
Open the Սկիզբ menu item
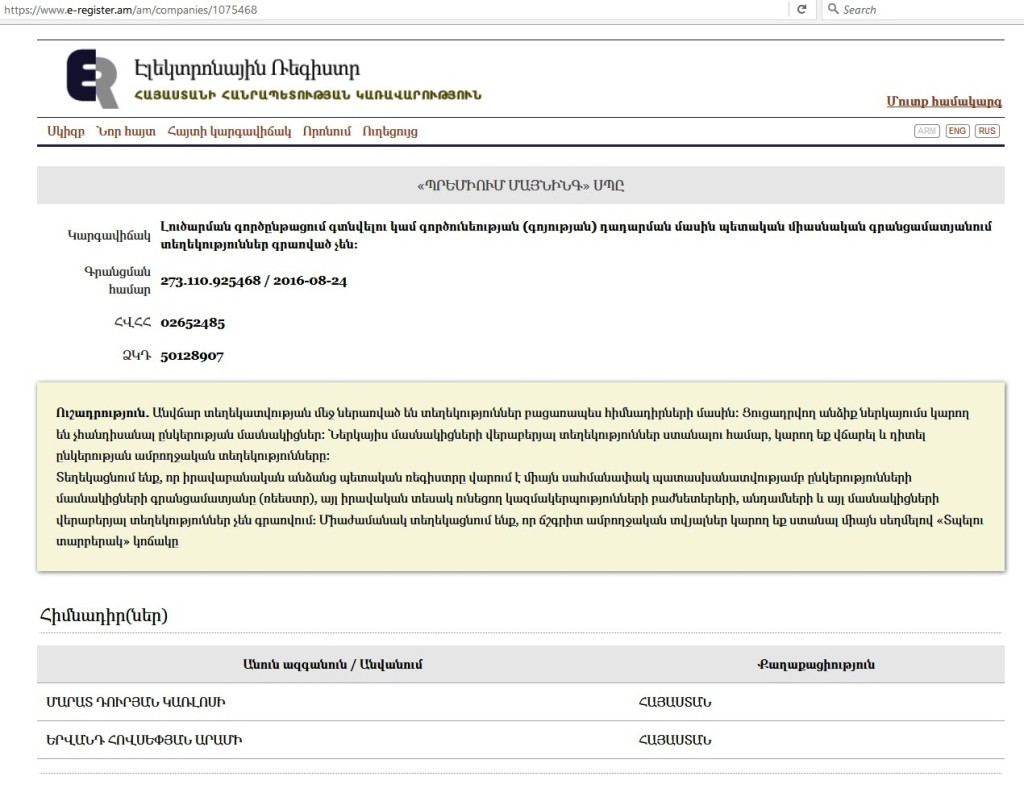[65, 131]
